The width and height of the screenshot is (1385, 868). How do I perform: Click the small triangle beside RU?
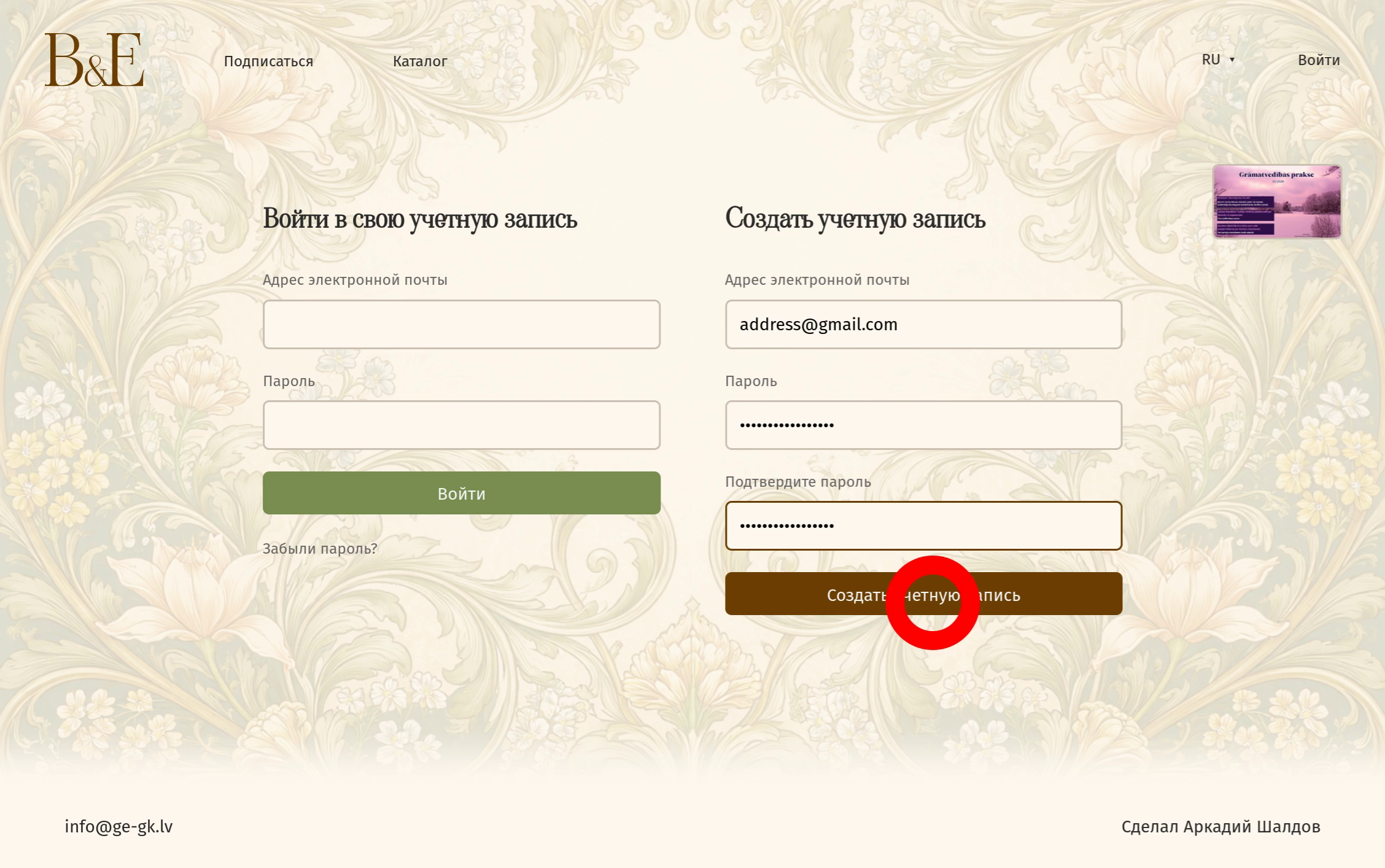(x=1232, y=60)
